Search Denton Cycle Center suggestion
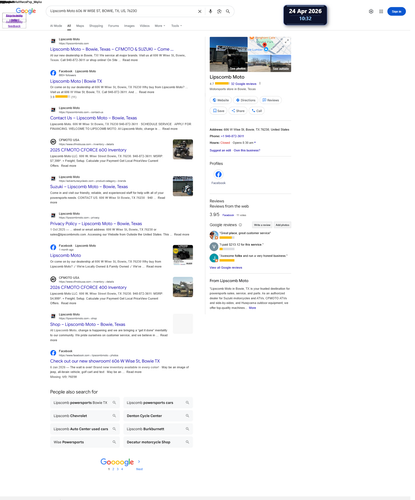Viewport: 415px width, 500px height. (x=158, y=416)
